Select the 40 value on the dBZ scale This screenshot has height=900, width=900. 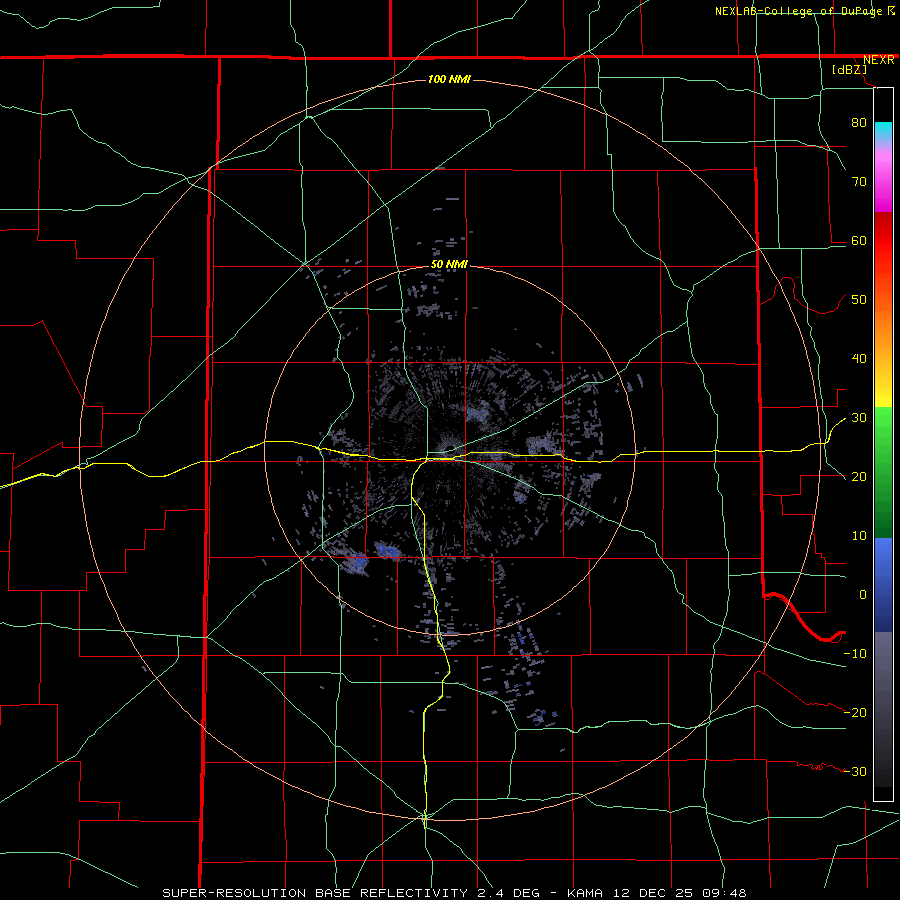point(859,359)
